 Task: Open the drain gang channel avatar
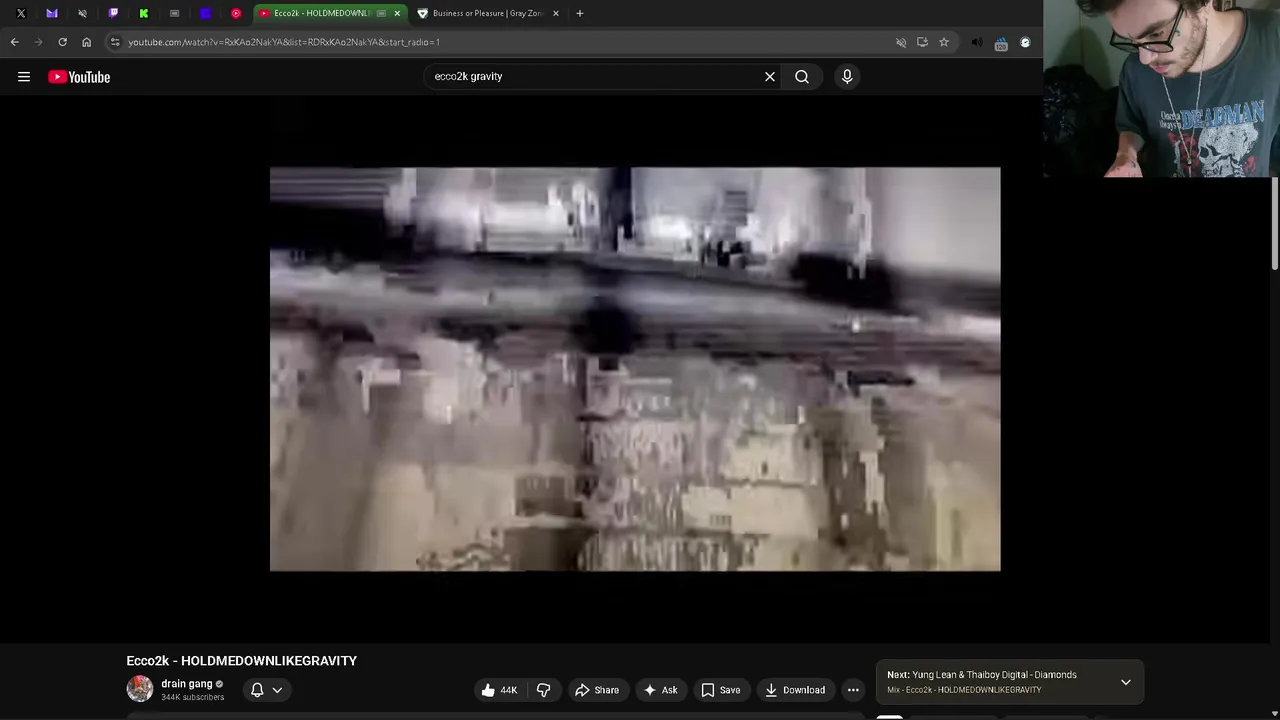coord(140,688)
